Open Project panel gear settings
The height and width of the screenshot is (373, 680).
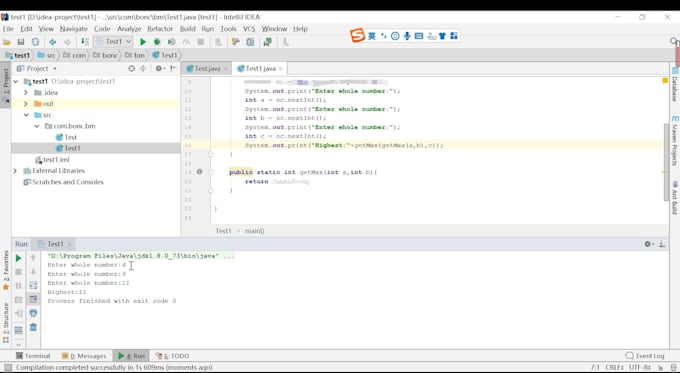tap(159, 69)
